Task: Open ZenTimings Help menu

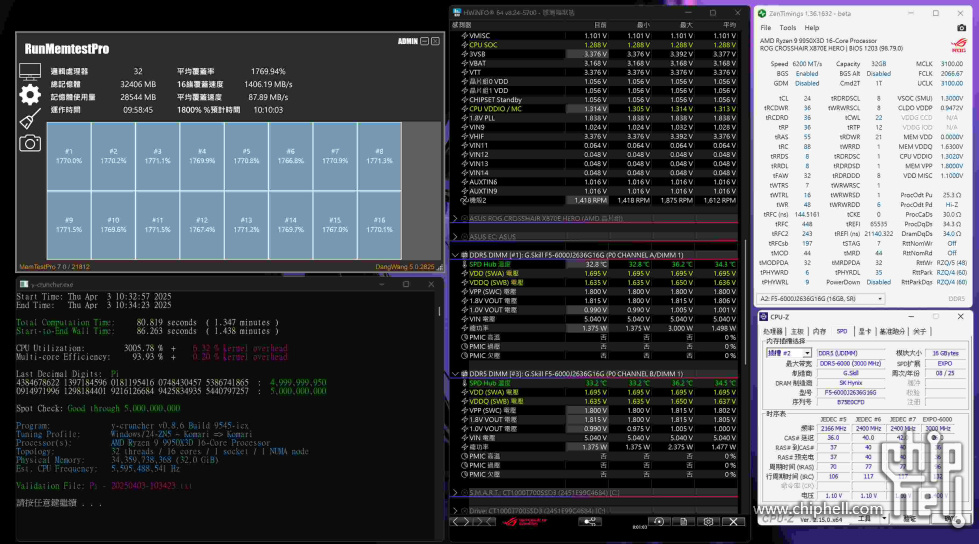Action: [812, 28]
